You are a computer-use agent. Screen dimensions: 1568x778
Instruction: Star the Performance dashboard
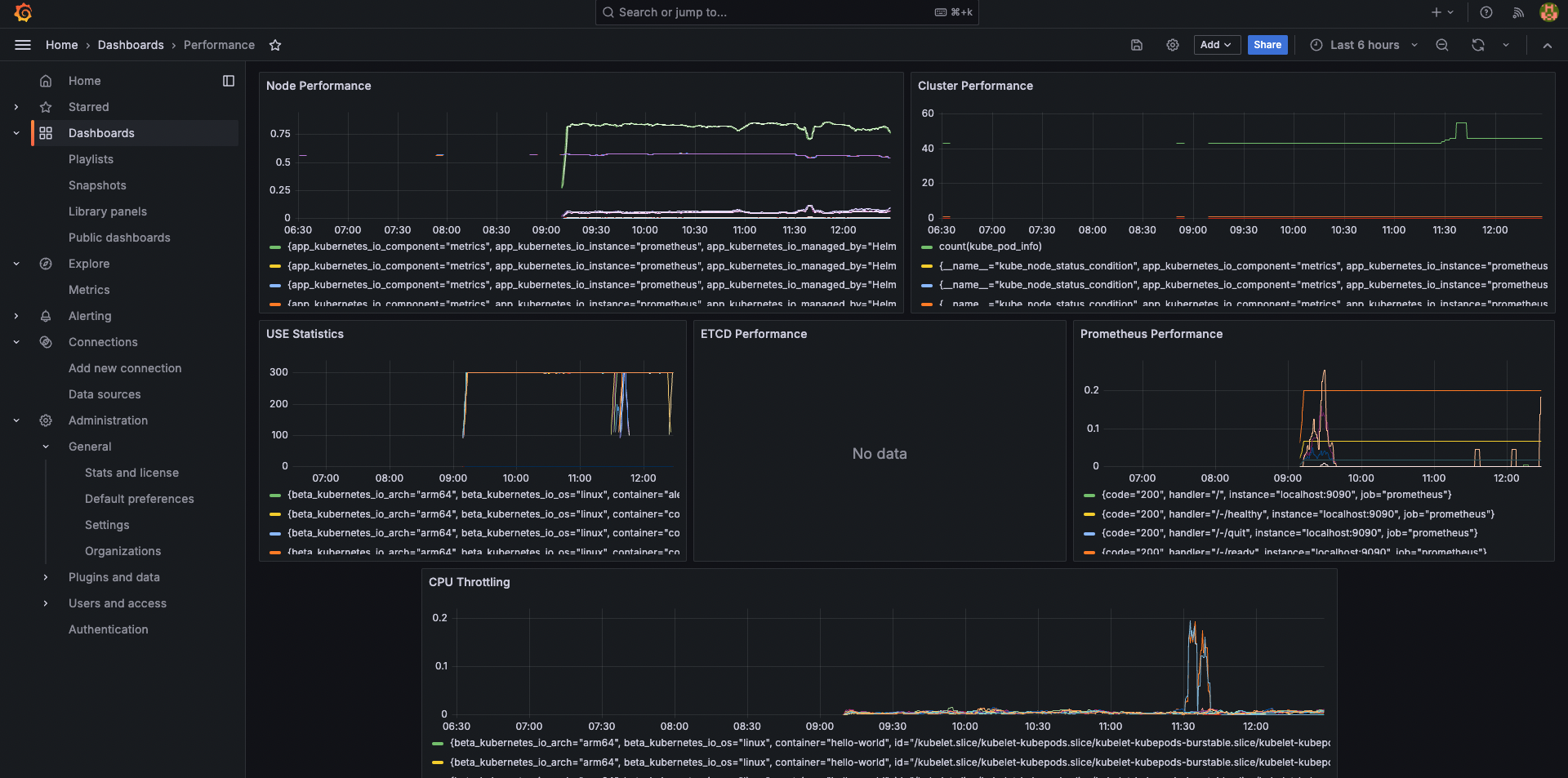[x=275, y=45]
